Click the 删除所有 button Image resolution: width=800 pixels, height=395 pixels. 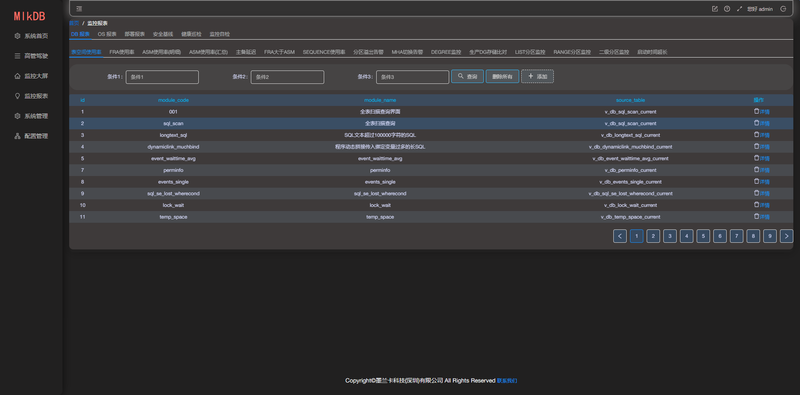(502, 77)
